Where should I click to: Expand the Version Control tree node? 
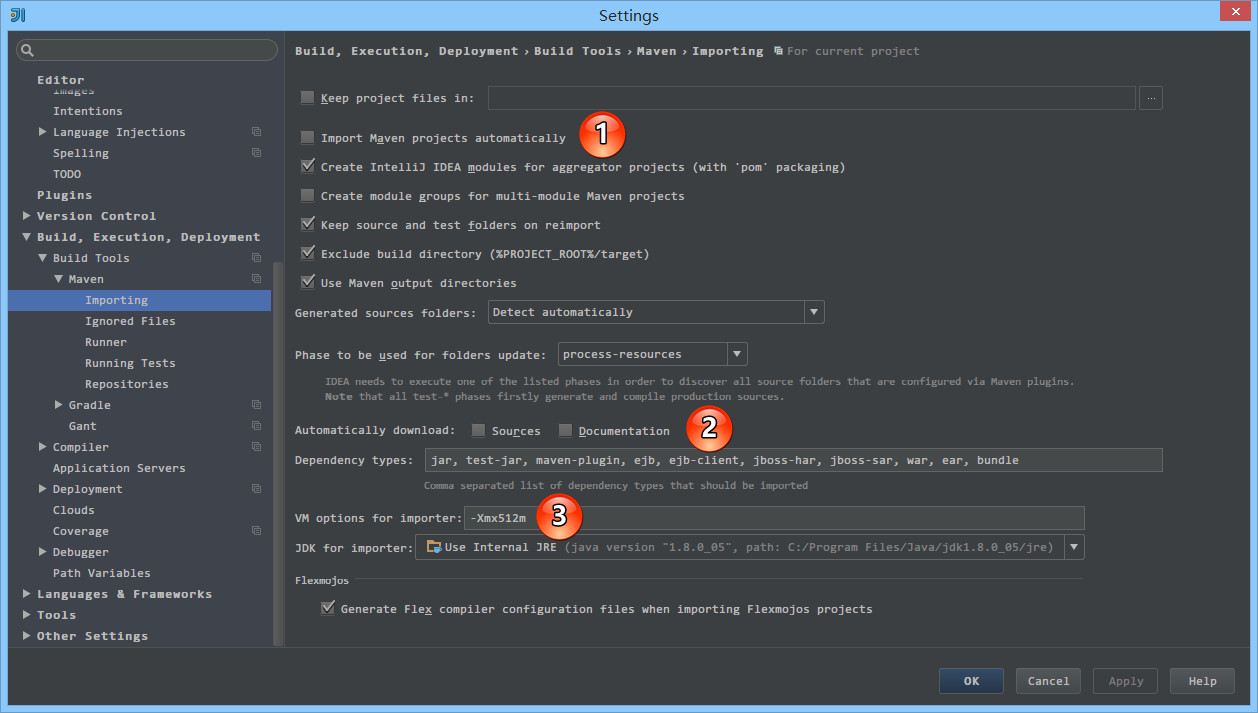coord(27,216)
